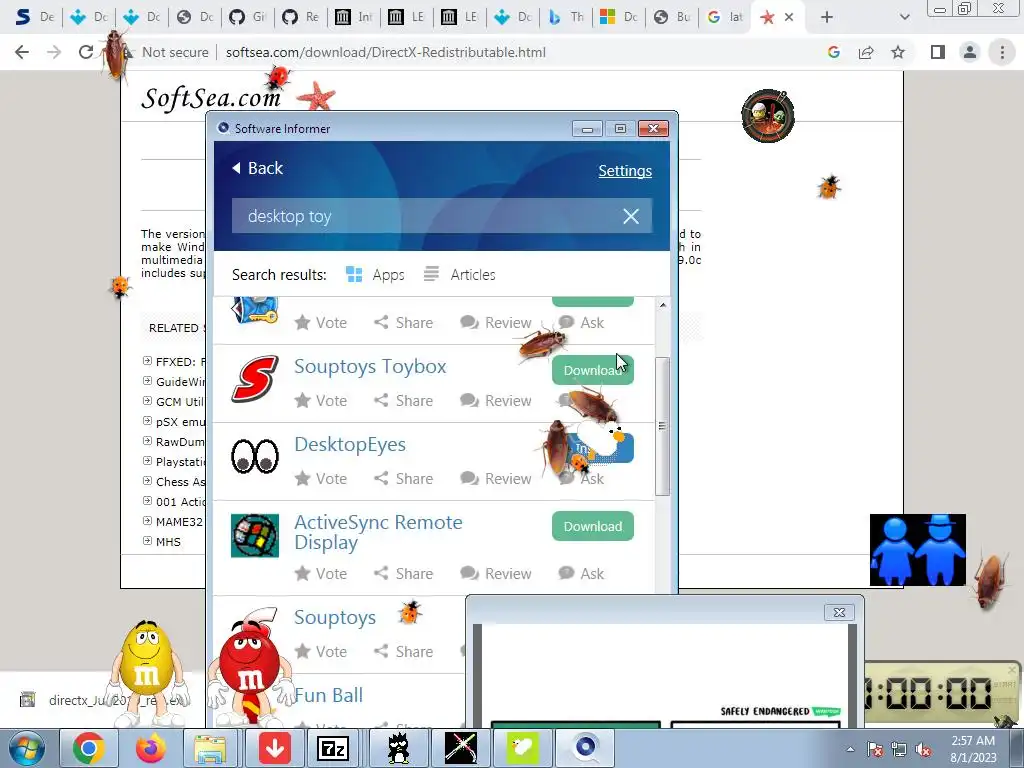Viewport: 1024px width, 768px height.
Task: Click the Google icon in address bar
Action: pyautogui.click(x=833, y=52)
